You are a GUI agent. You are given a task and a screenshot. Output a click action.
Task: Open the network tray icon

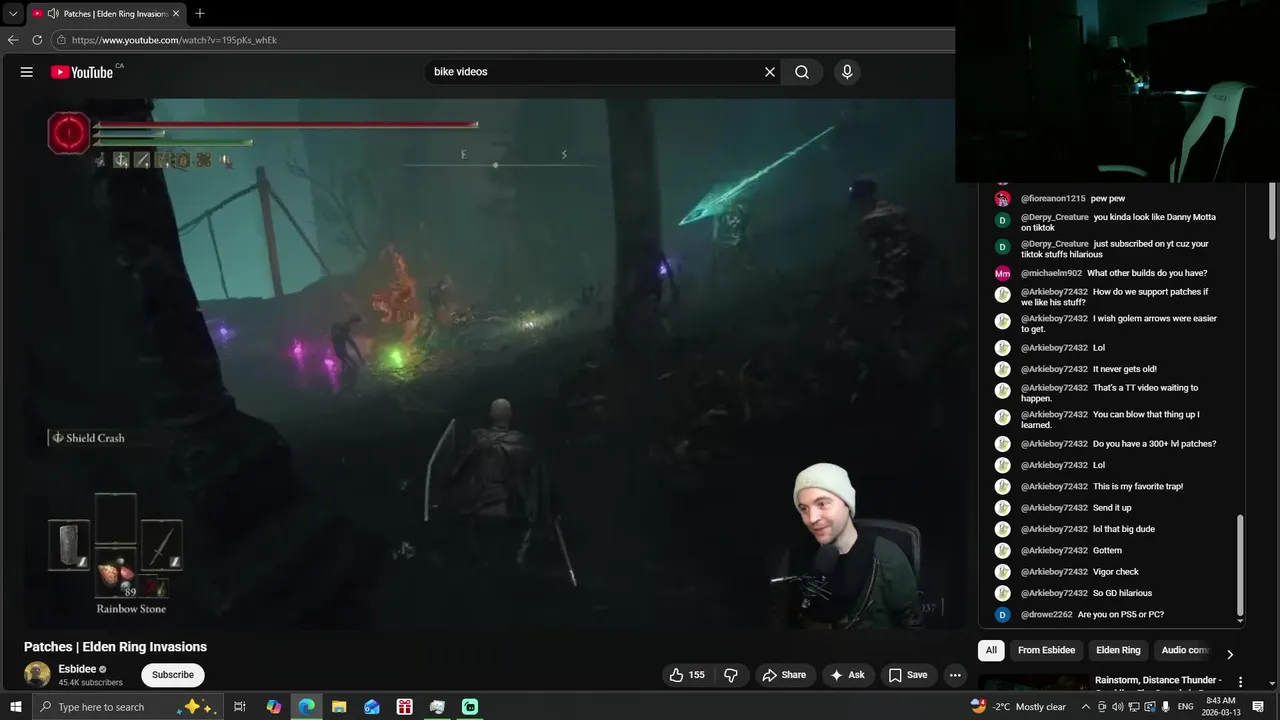coord(1134,707)
